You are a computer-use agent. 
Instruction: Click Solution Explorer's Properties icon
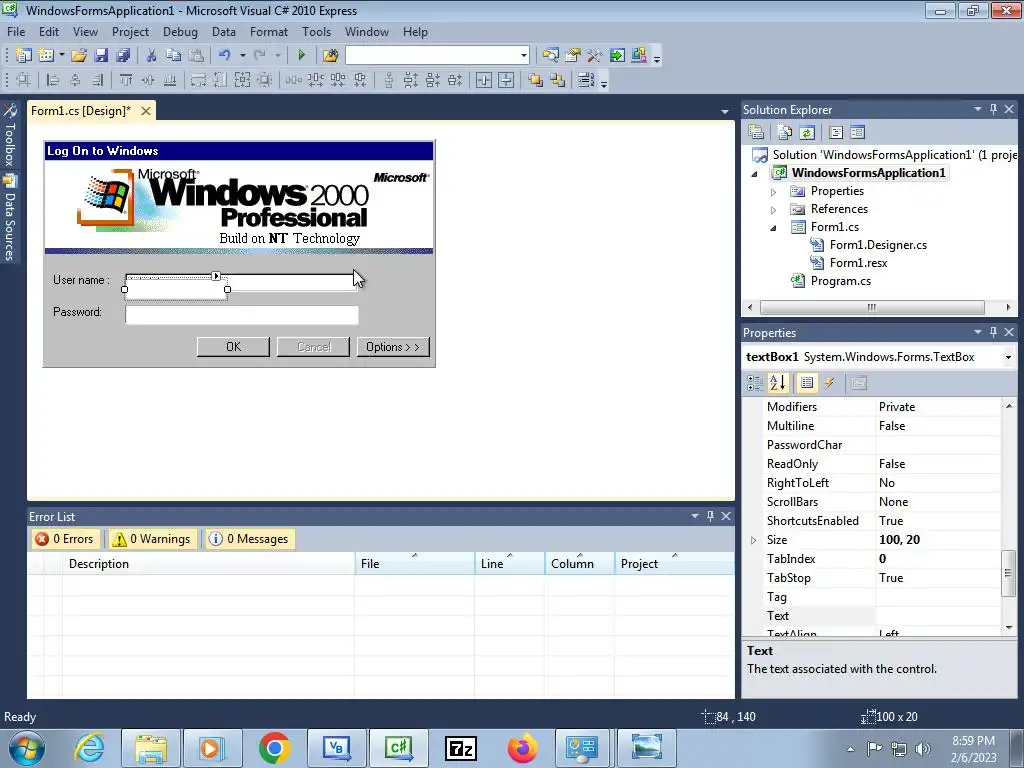coord(756,133)
